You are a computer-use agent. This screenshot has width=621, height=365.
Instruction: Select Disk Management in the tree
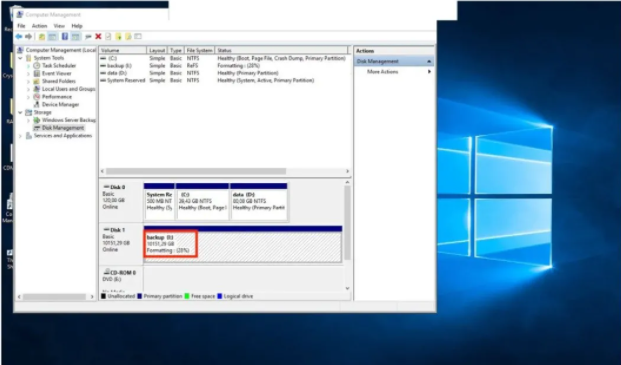63,128
